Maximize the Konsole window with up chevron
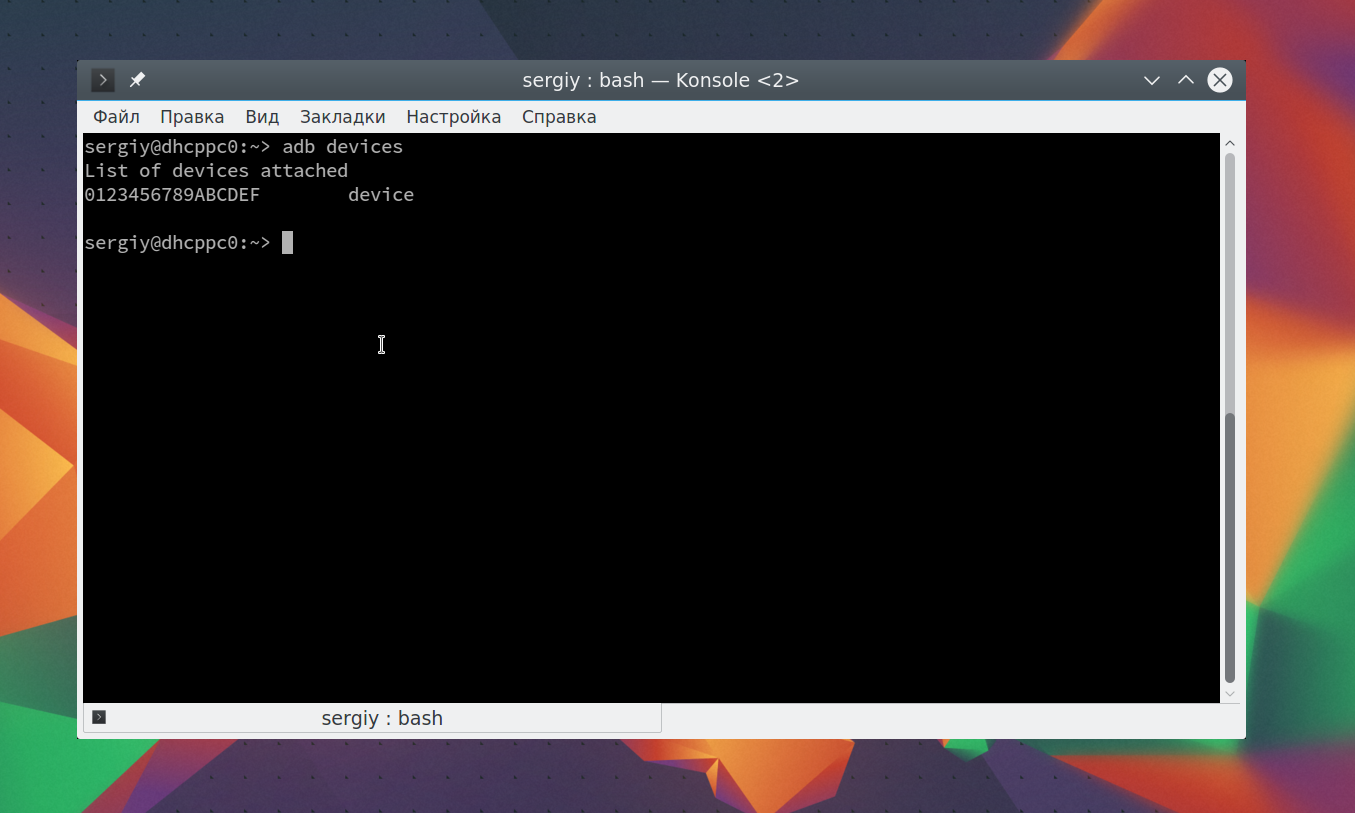 coord(1186,80)
